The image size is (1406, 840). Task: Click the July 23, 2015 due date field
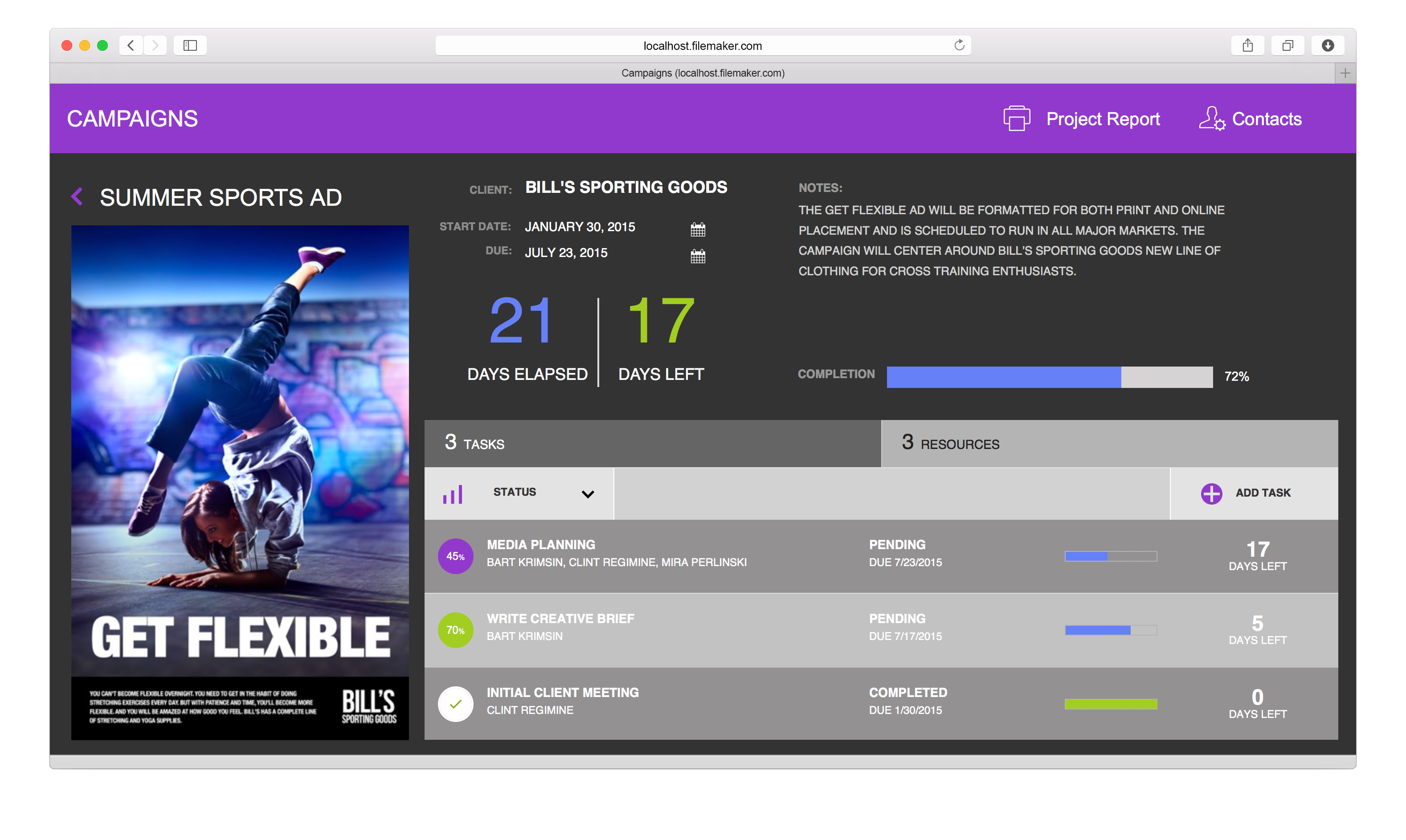566,253
